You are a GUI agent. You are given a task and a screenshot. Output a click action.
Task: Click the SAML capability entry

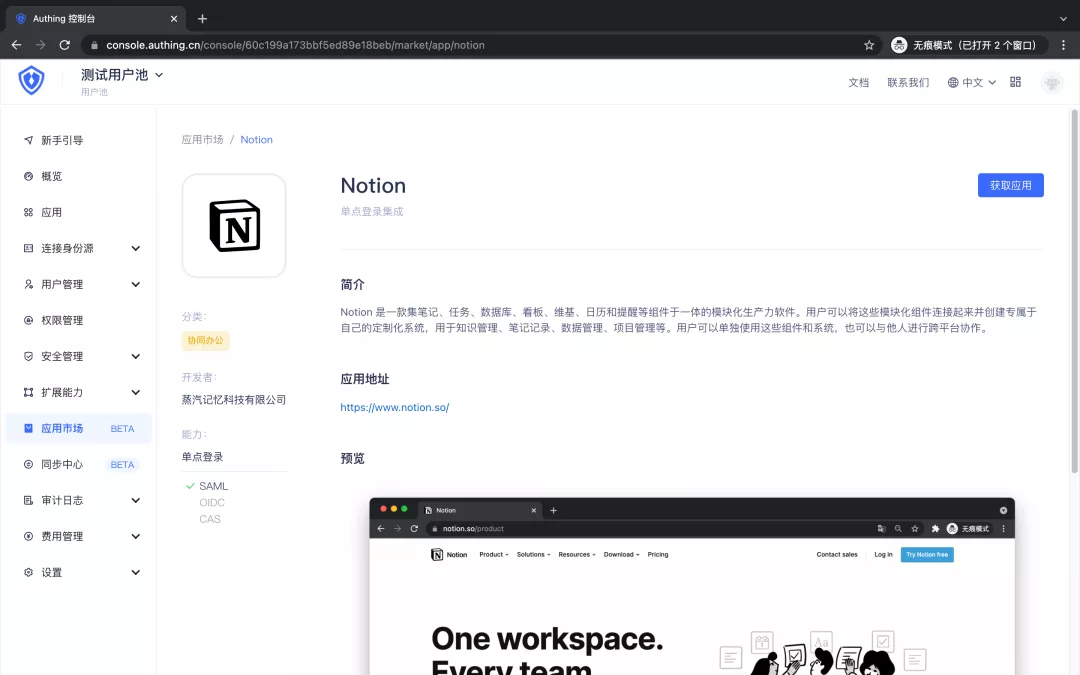pyautogui.click(x=214, y=486)
